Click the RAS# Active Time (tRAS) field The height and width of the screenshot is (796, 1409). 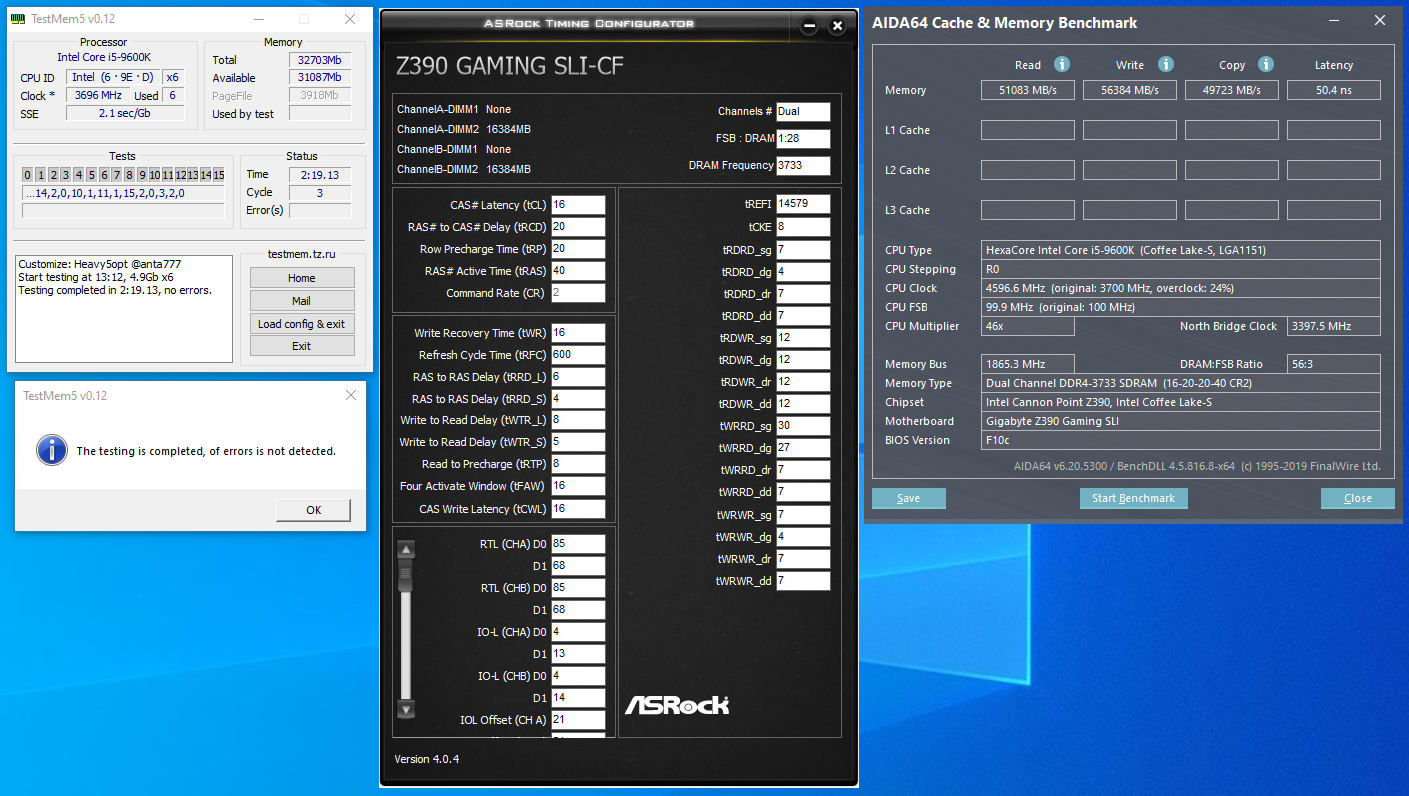click(x=578, y=271)
